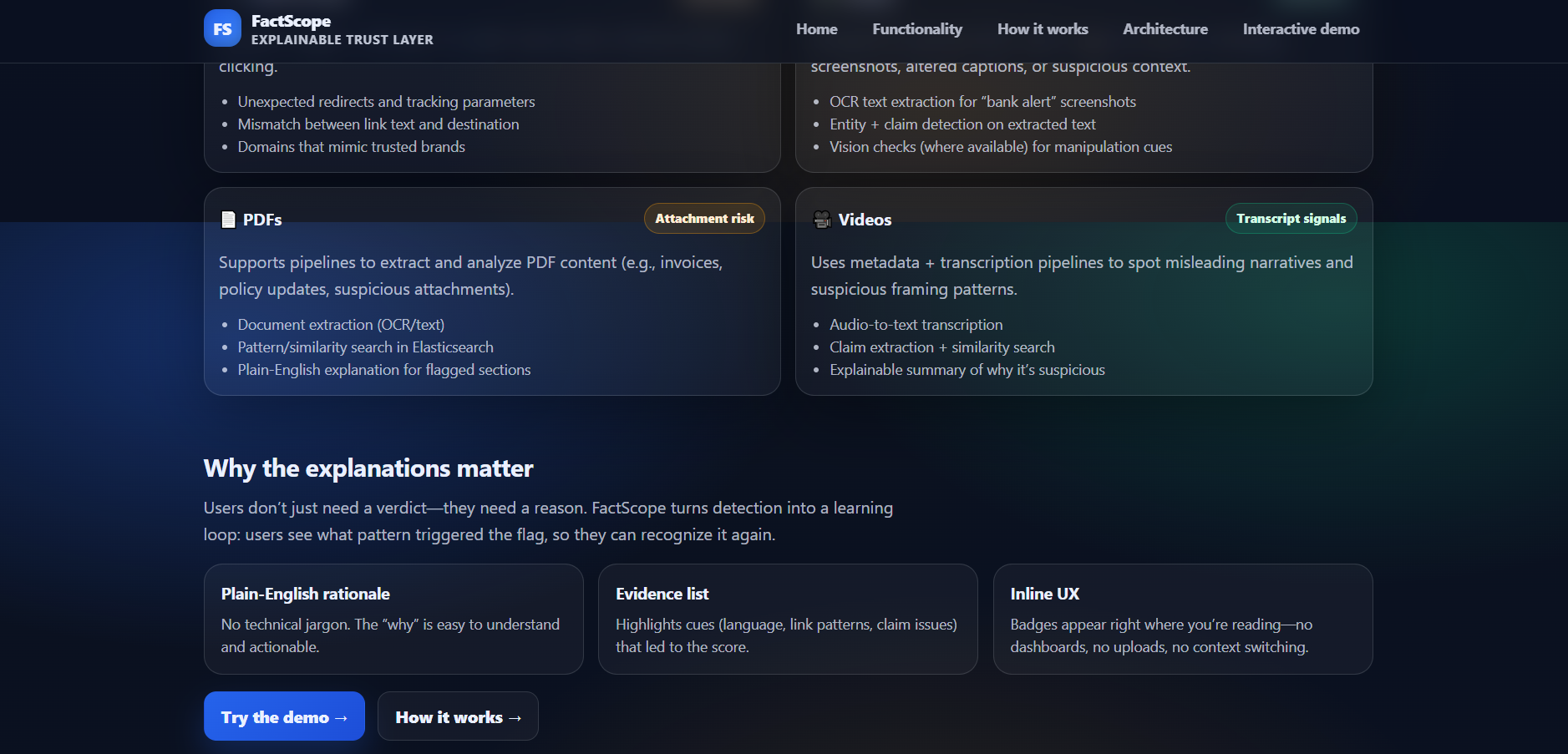
Task: Click the Videos card description text
Action: coord(1081,276)
